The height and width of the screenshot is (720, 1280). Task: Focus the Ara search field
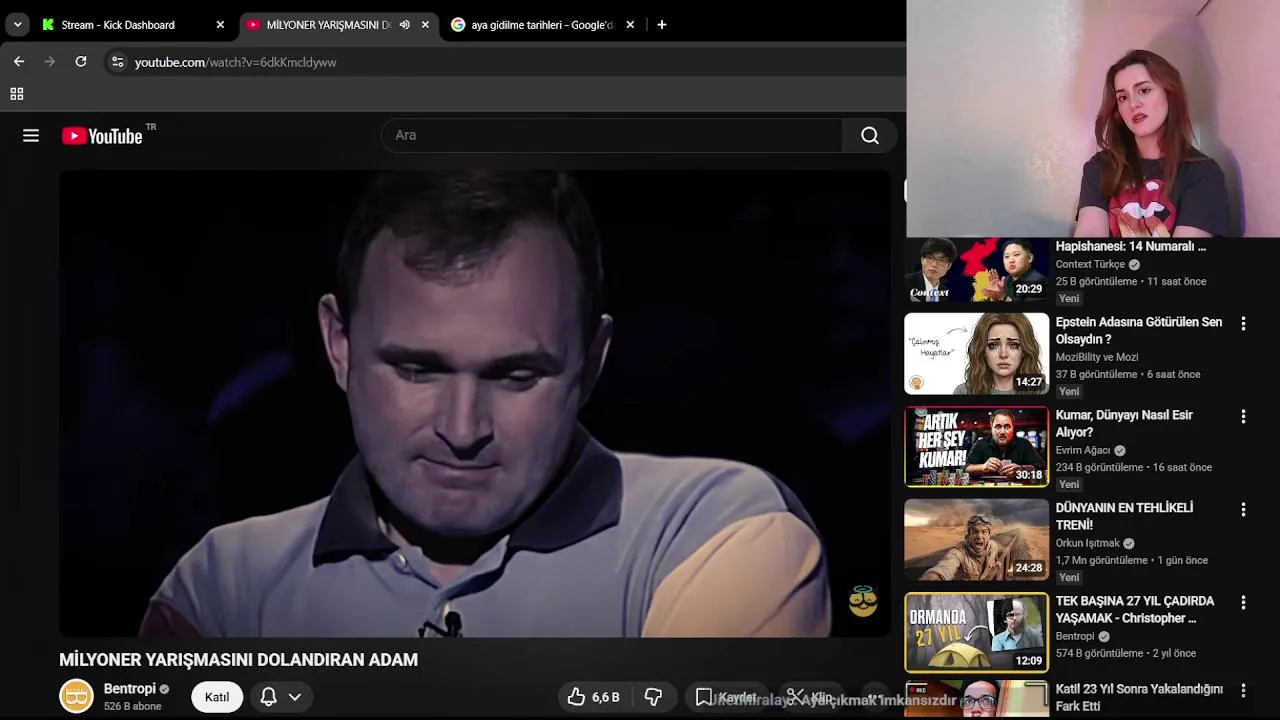click(612, 136)
